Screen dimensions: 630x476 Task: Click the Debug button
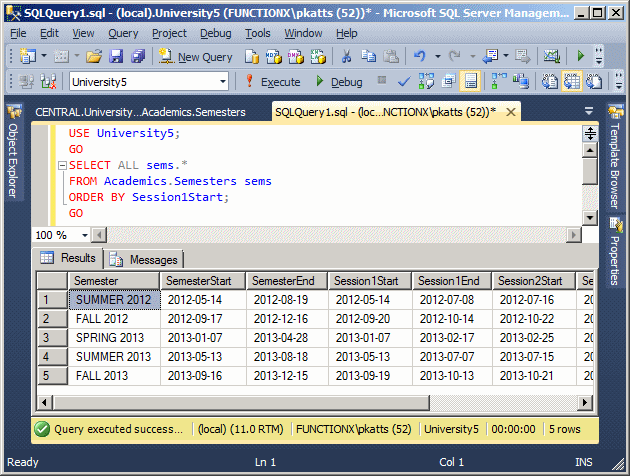pyautogui.click(x=339, y=82)
